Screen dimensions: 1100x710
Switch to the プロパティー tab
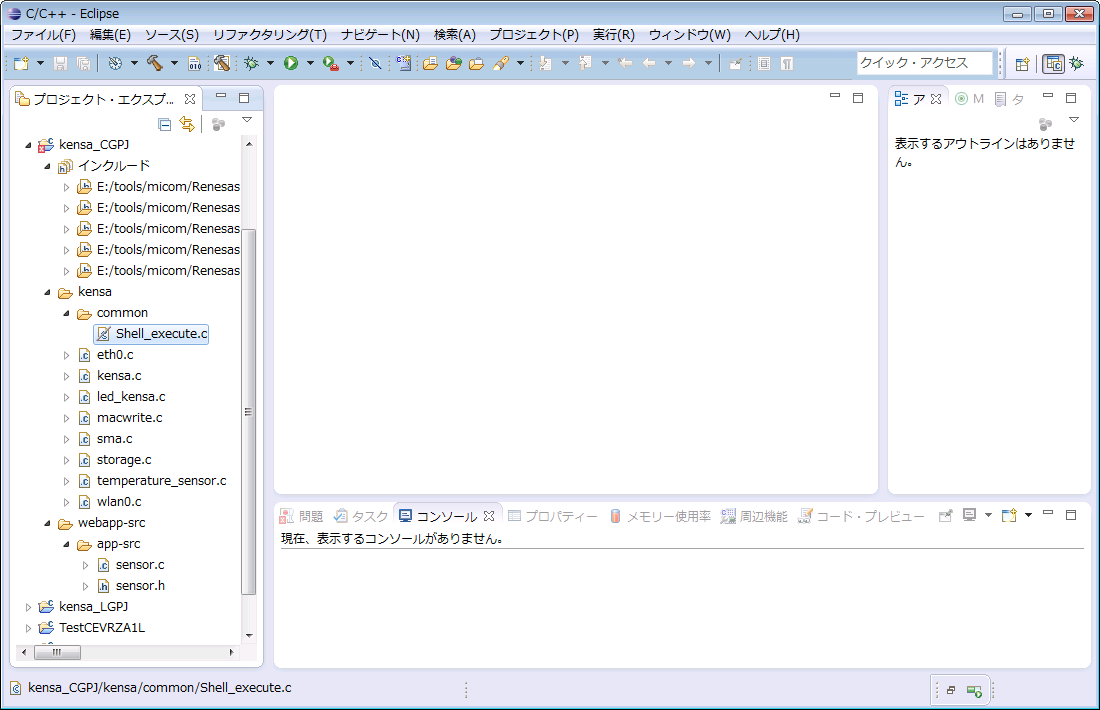click(553, 516)
